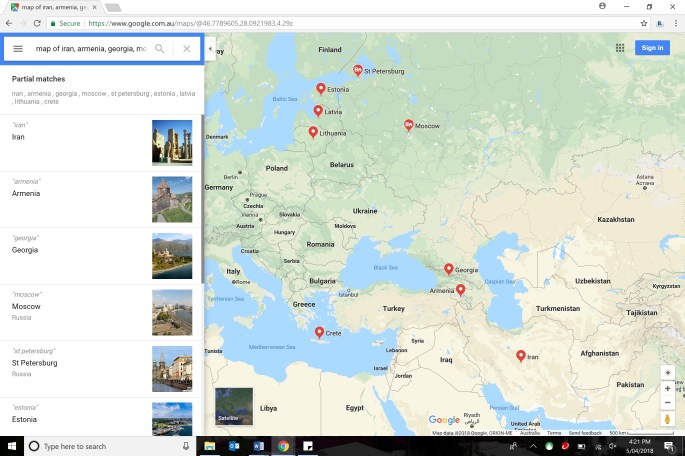Select the Georgia result
This screenshot has width=685, height=456.
100,256
